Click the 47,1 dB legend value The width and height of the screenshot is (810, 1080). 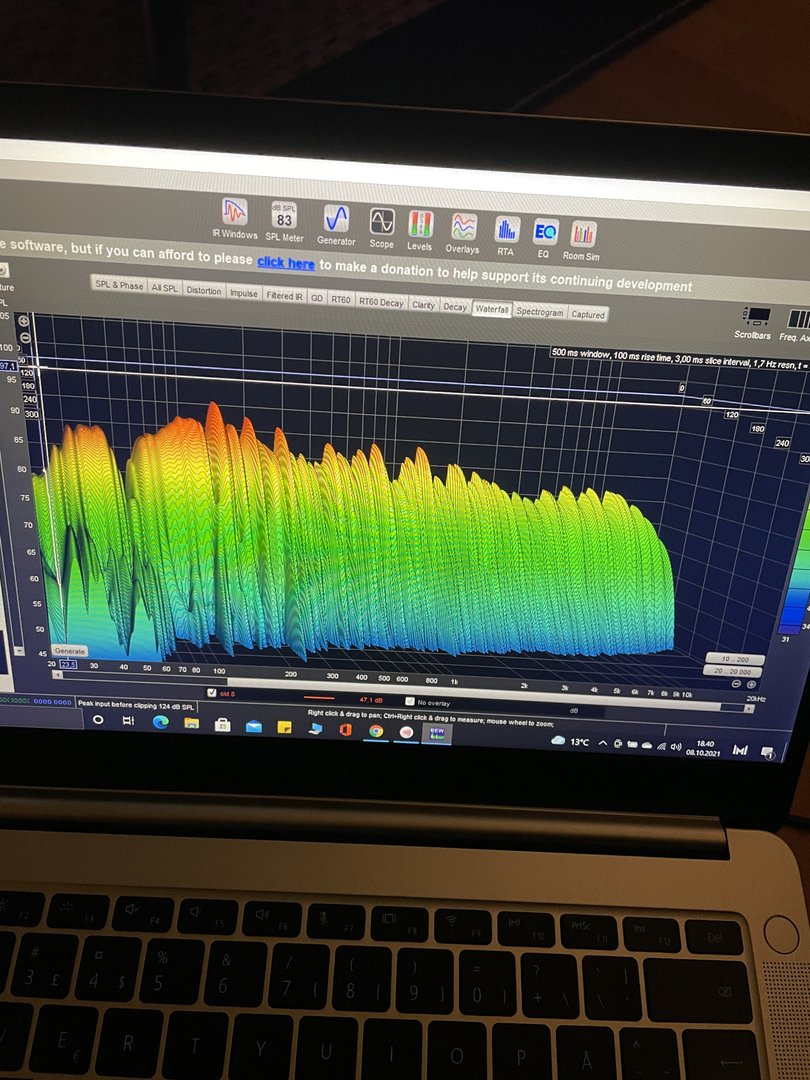[371, 700]
